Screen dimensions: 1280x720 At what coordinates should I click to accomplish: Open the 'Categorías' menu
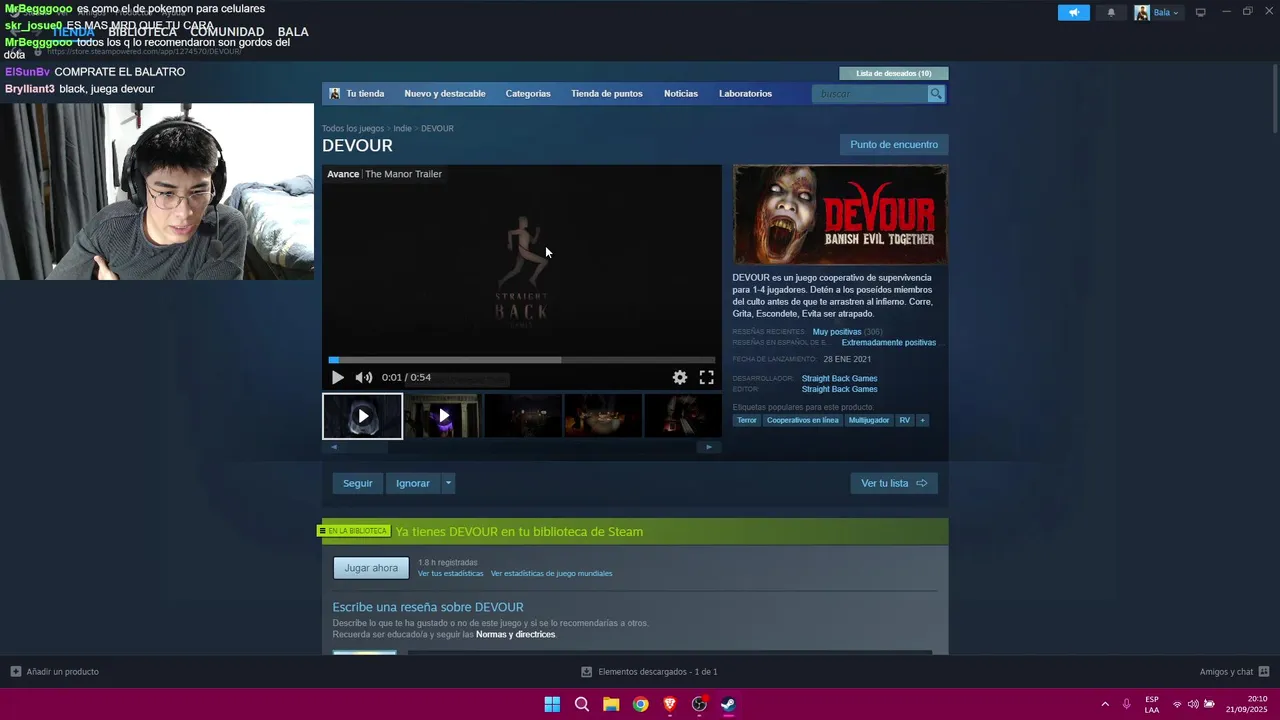pos(528,94)
